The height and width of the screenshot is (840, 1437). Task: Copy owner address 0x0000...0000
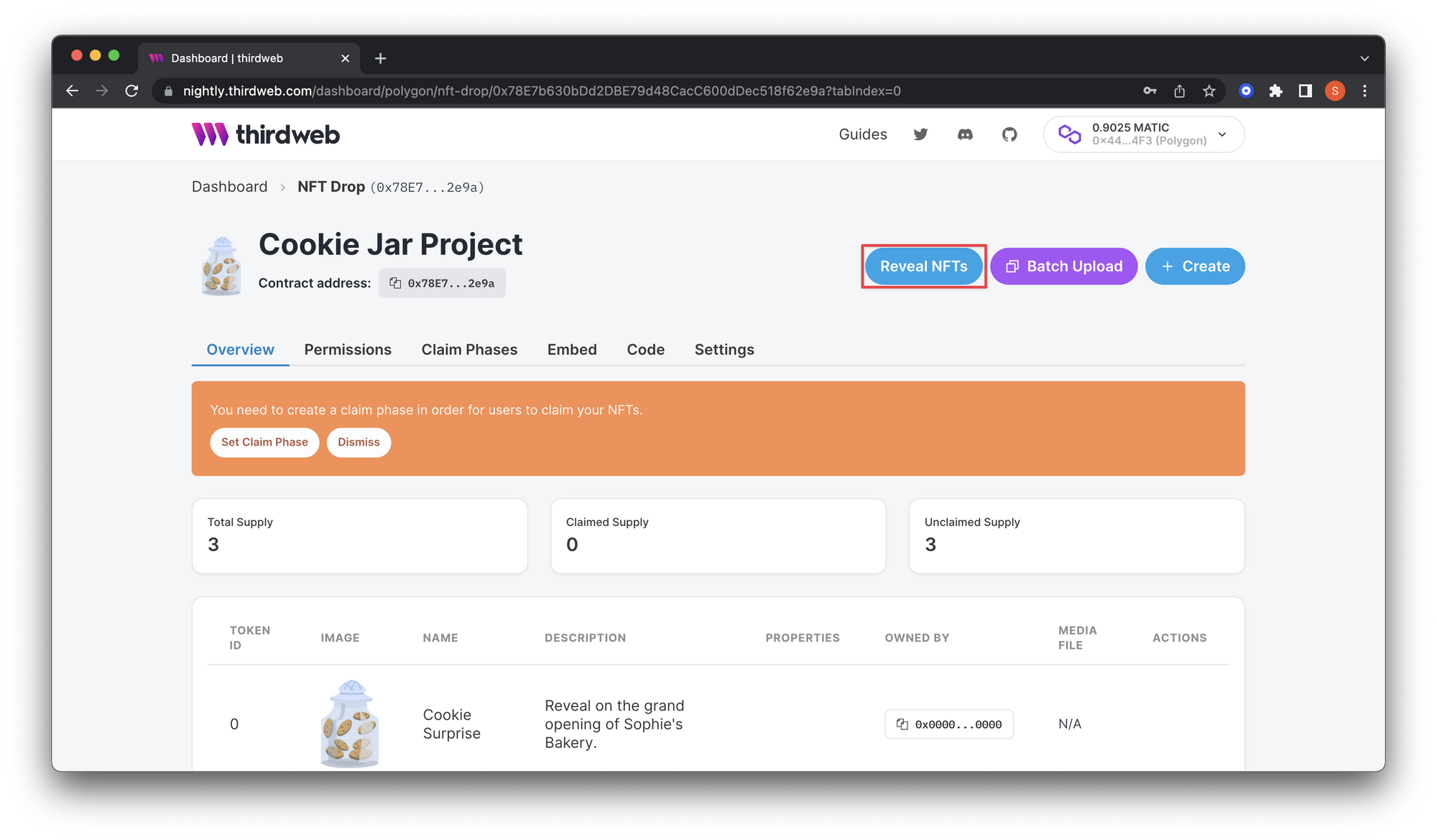948,724
